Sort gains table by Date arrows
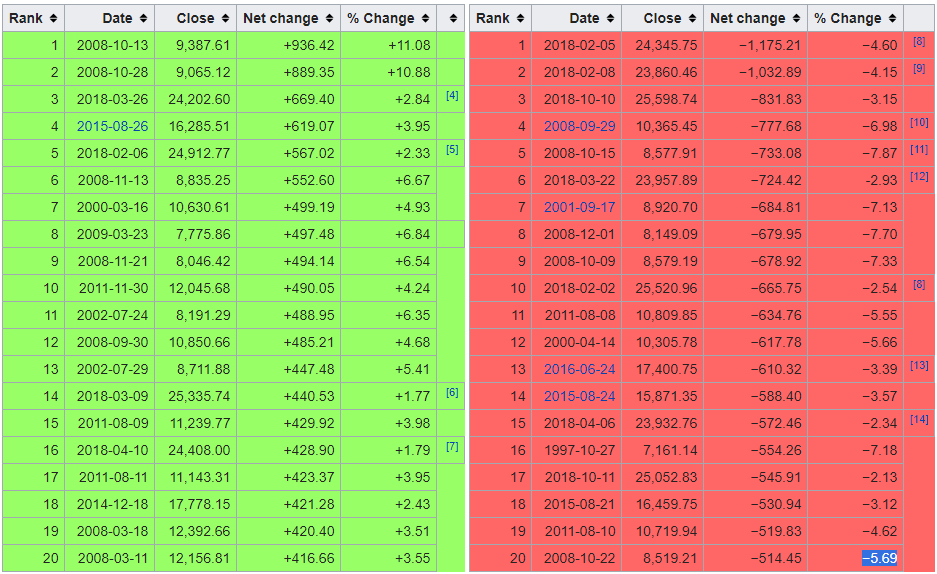 click(x=143, y=19)
